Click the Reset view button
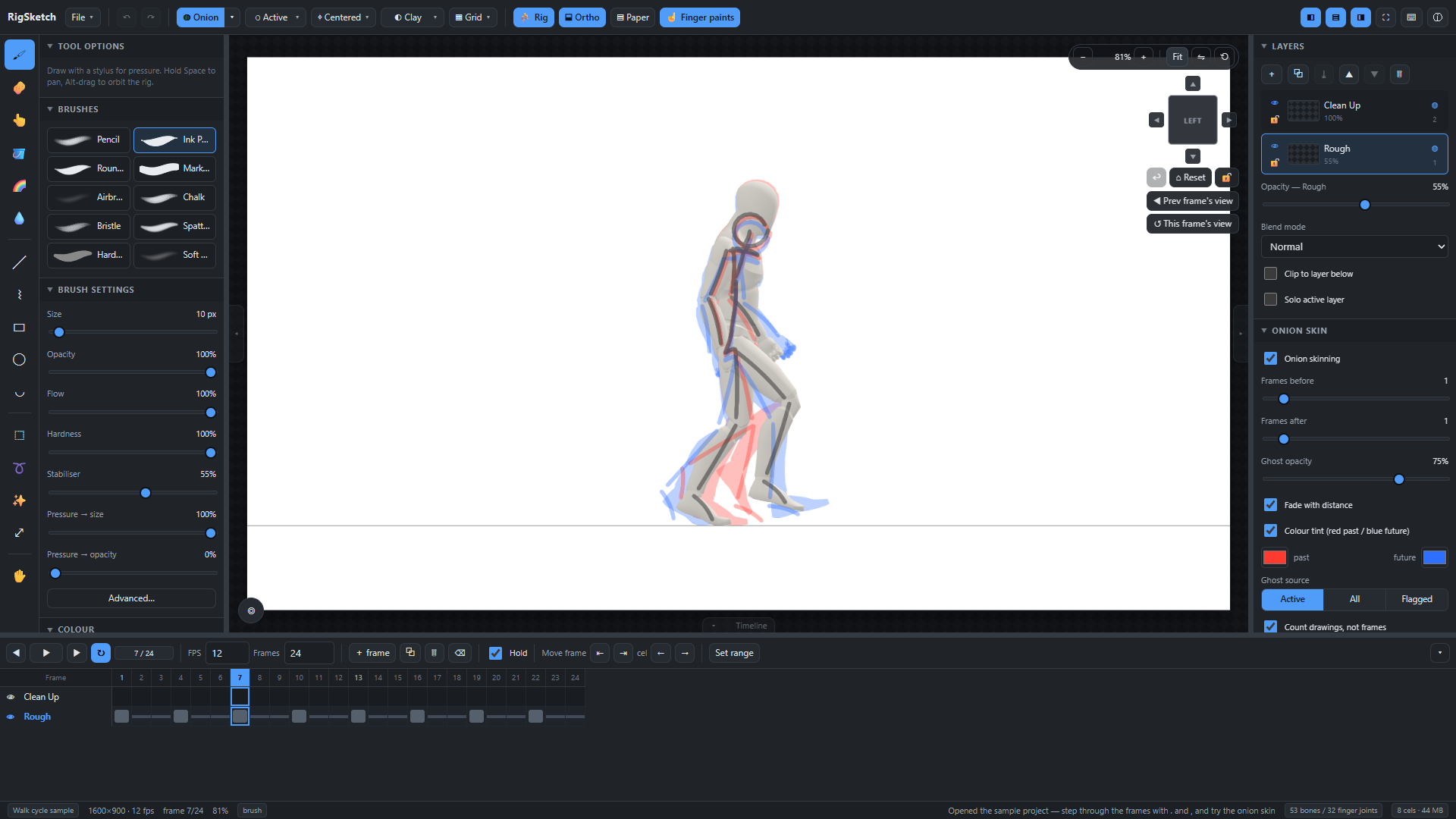1456x819 pixels. point(1191,177)
